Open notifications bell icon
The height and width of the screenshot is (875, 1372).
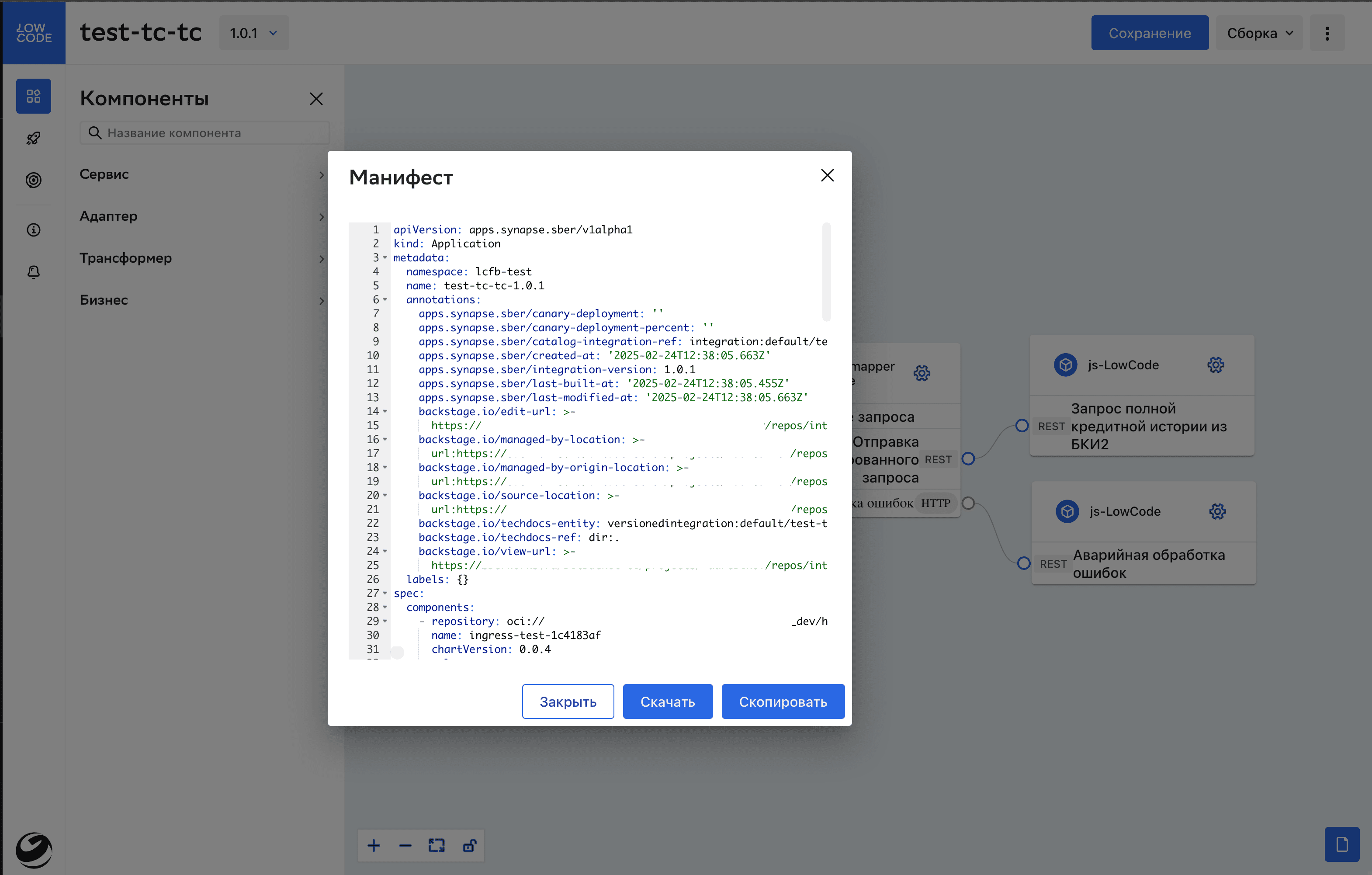pos(33,272)
